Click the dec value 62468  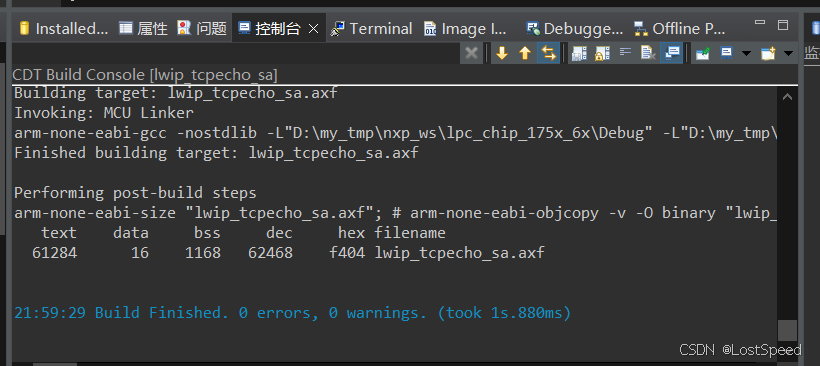(270, 253)
